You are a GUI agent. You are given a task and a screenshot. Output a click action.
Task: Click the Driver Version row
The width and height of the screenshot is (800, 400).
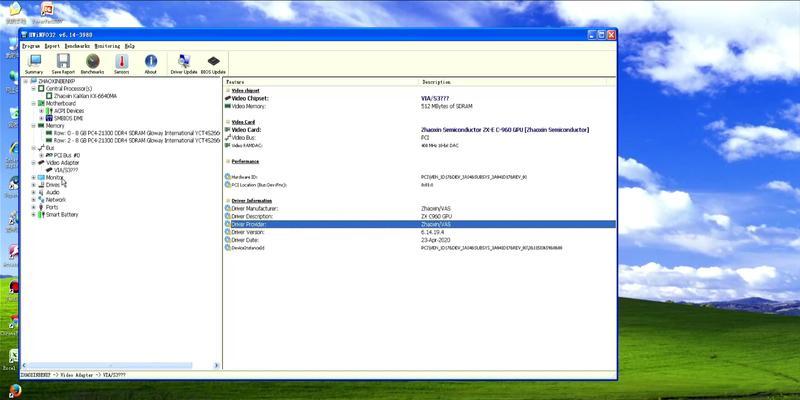pyautogui.click(x=419, y=232)
